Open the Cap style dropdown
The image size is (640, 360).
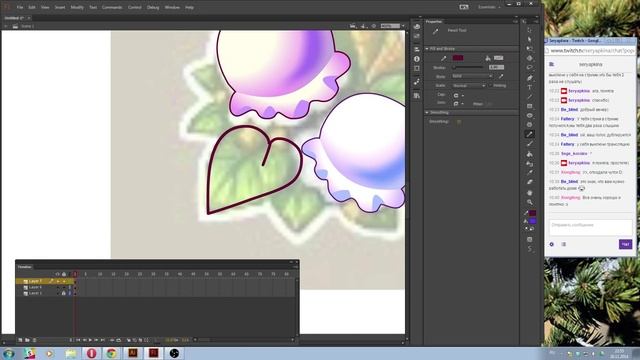(459, 96)
